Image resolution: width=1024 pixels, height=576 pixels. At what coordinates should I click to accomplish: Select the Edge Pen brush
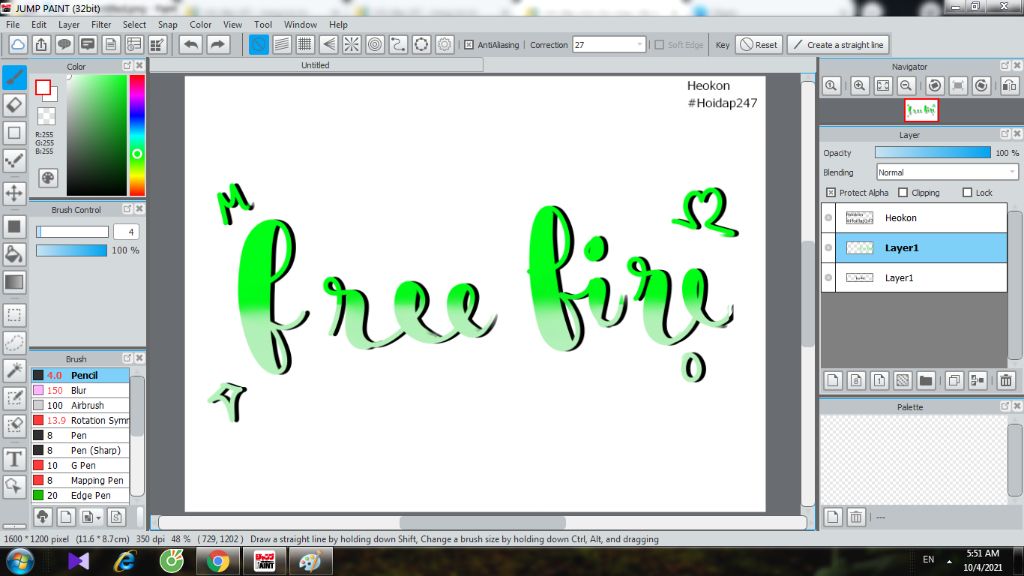pyautogui.click(x=81, y=495)
